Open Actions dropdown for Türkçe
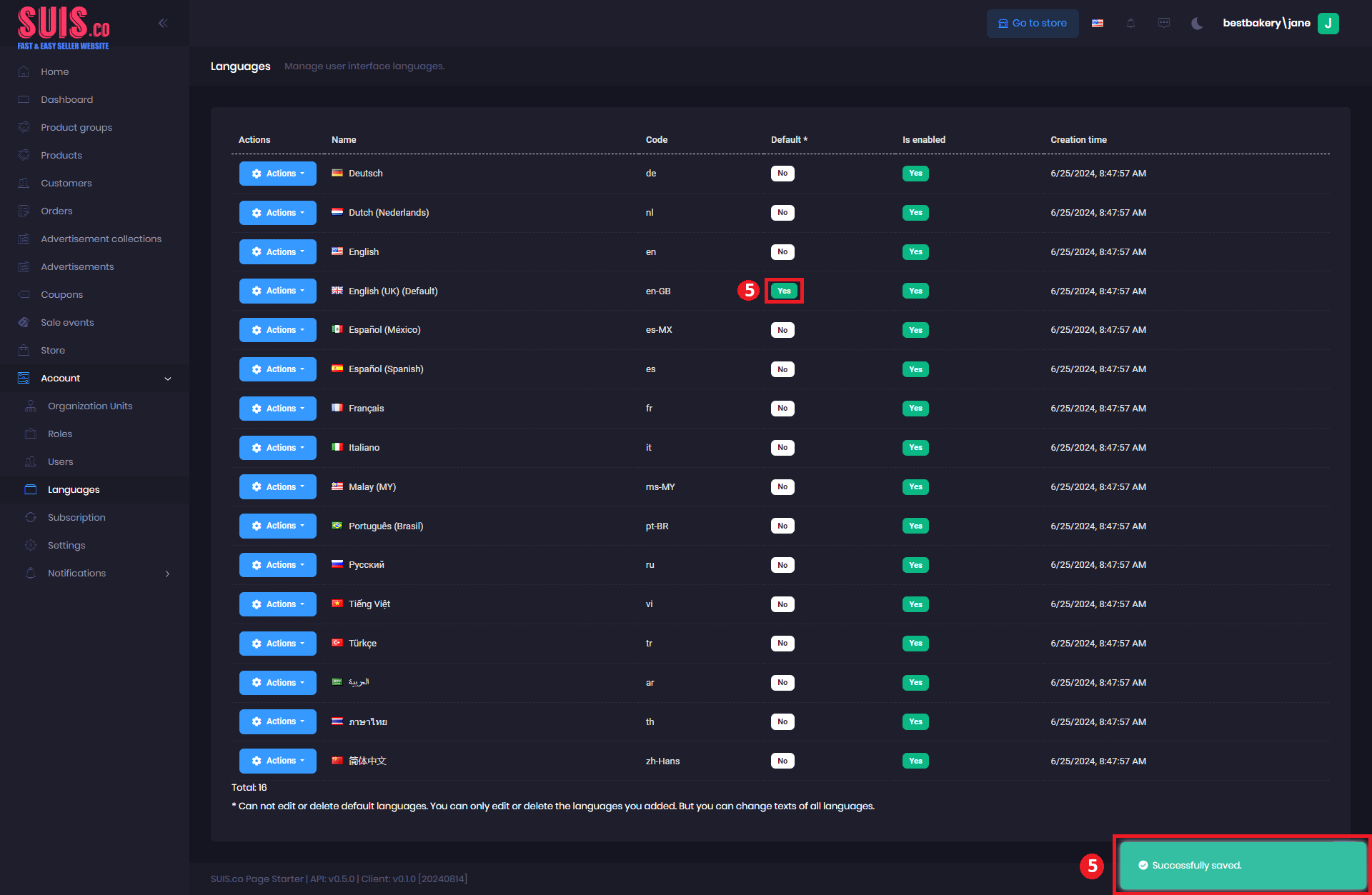Viewport: 1372px width, 895px height. pos(278,644)
